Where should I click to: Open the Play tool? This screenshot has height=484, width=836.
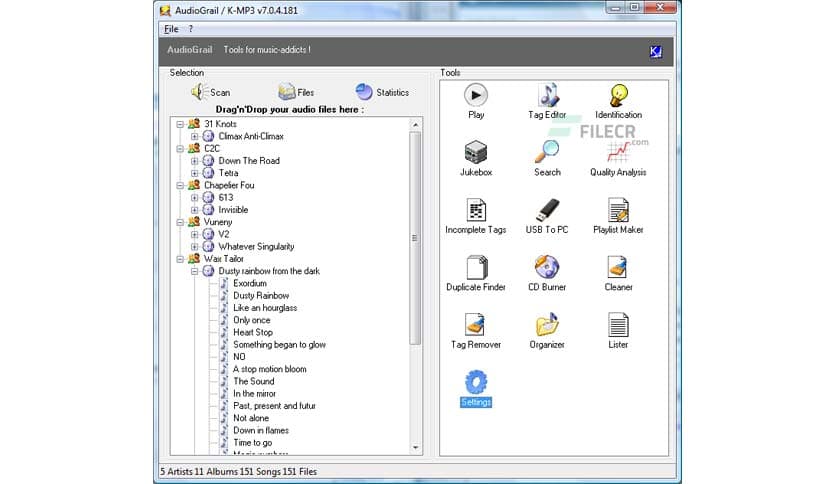476,101
